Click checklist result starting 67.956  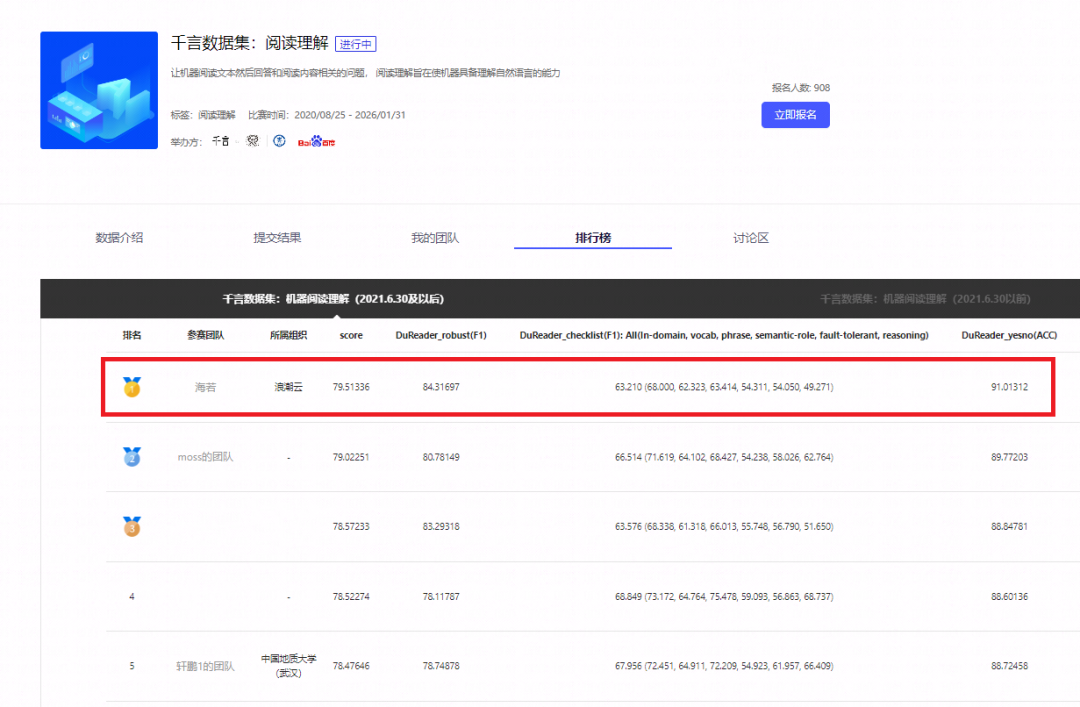724,666
